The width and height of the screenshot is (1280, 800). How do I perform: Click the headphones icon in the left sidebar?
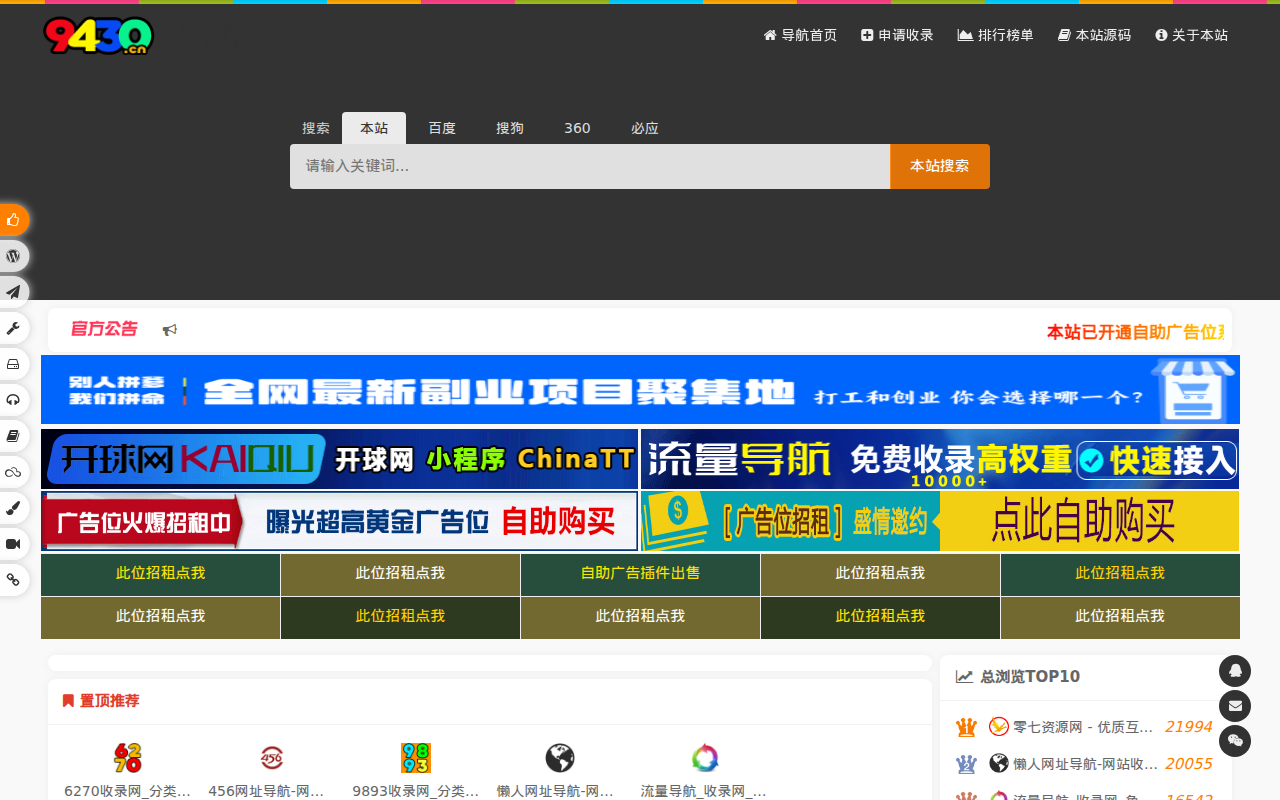tap(13, 400)
